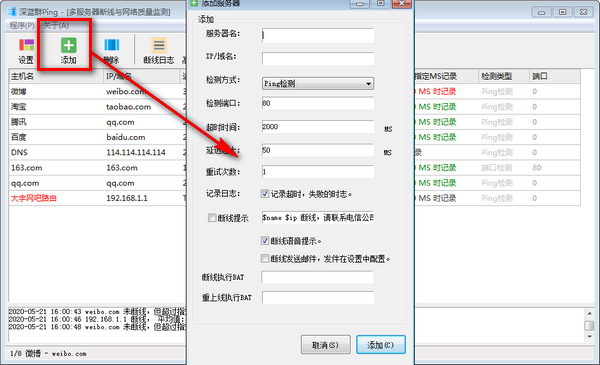Click the 删除 delete toolbar icon
600x365 pixels.
(111, 51)
